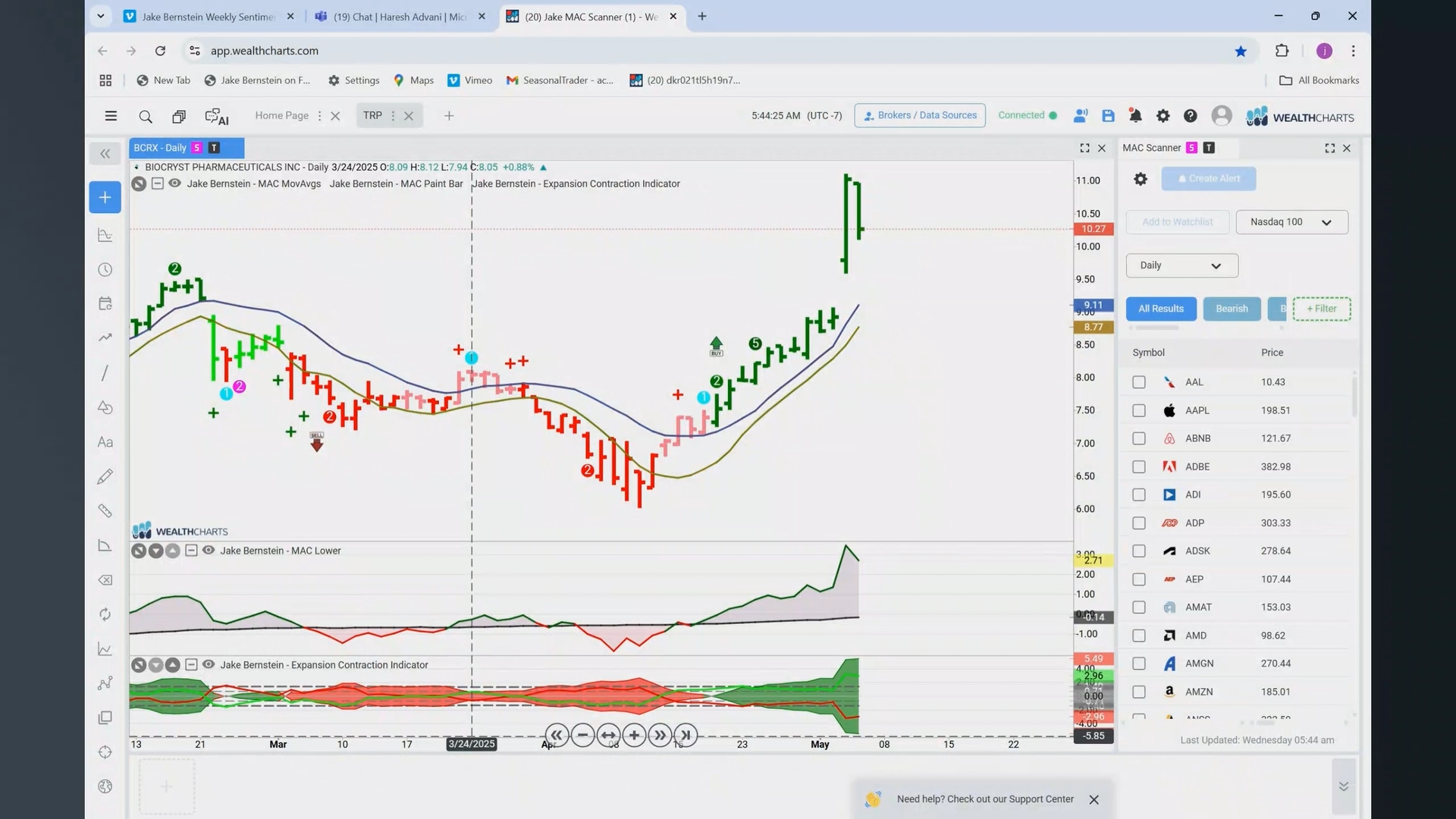Move MAC Lower pane down
The image size is (1456, 819).
[155, 551]
